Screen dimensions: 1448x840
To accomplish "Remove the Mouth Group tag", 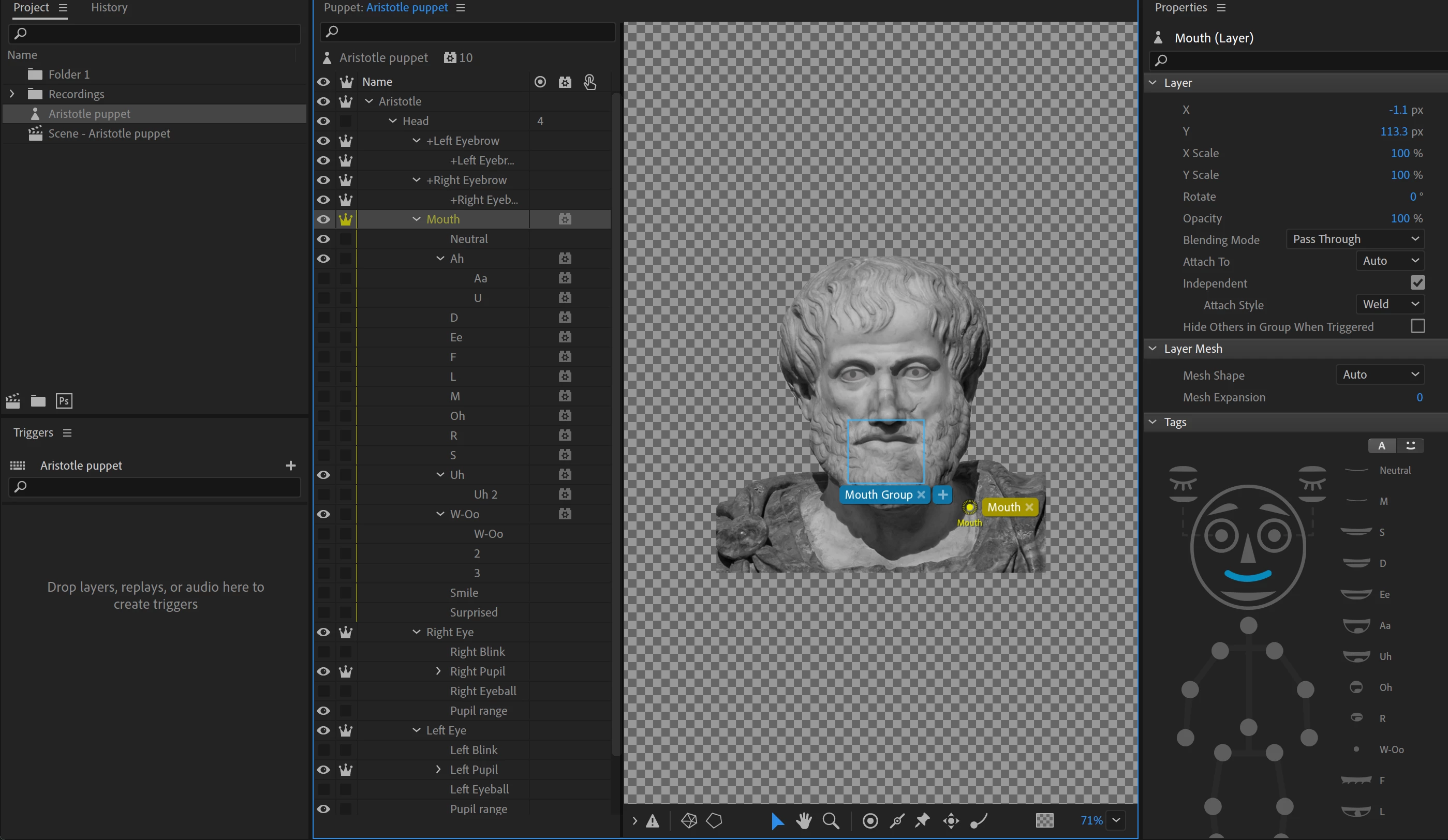I will click(x=921, y=494).
